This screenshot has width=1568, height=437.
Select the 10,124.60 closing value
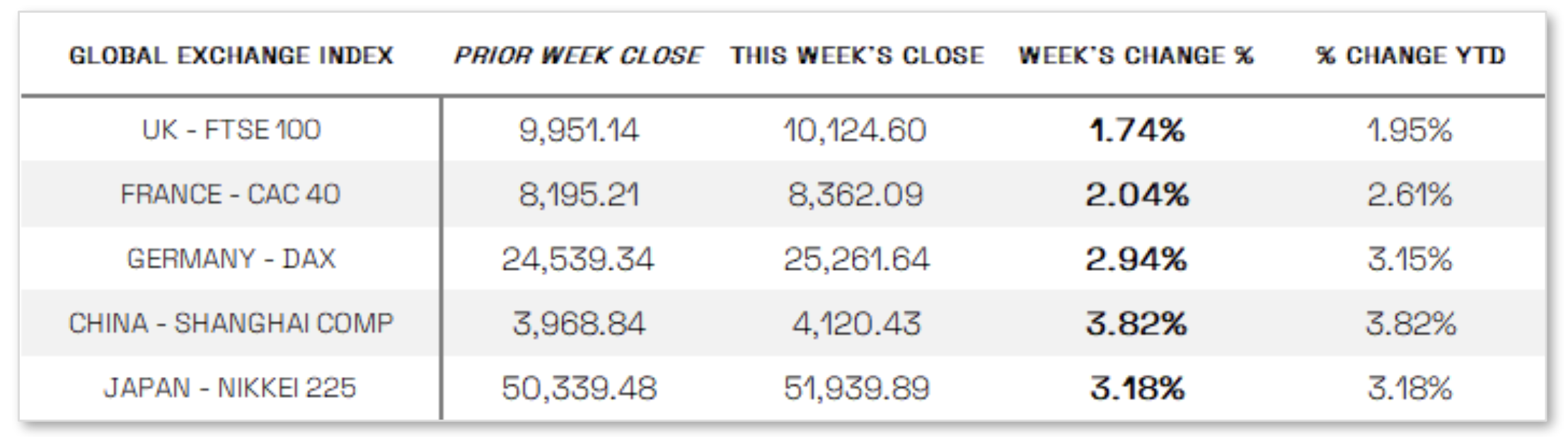tap(855, 130)
